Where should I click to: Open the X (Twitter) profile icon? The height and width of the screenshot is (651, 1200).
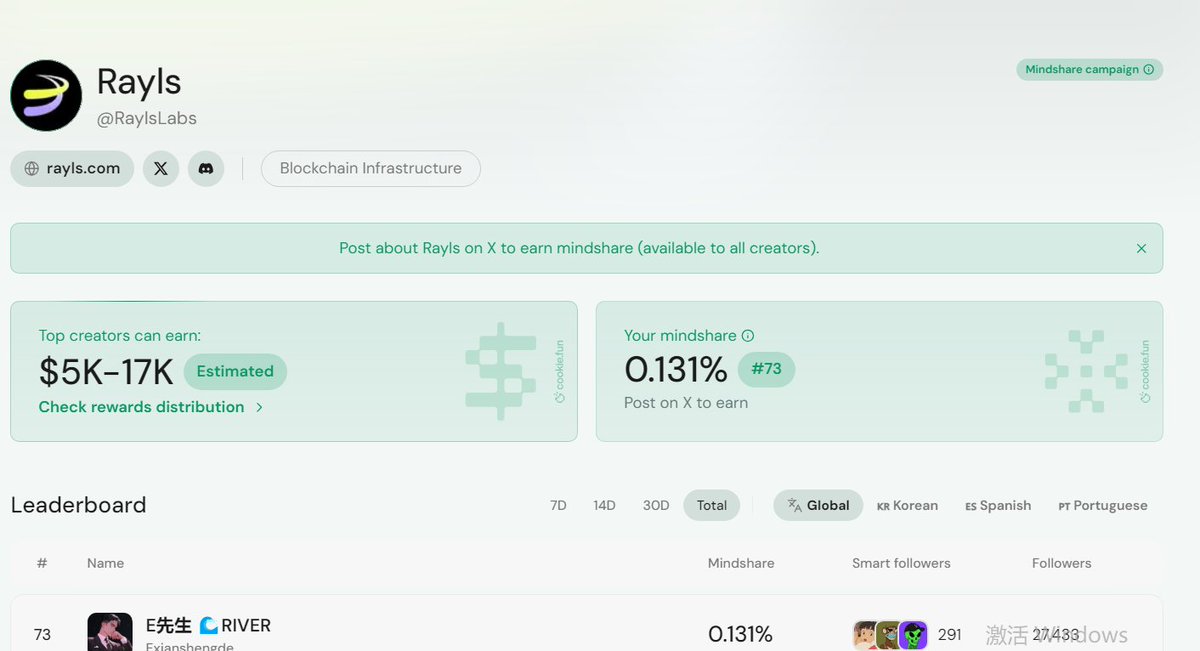click(161, 168)
